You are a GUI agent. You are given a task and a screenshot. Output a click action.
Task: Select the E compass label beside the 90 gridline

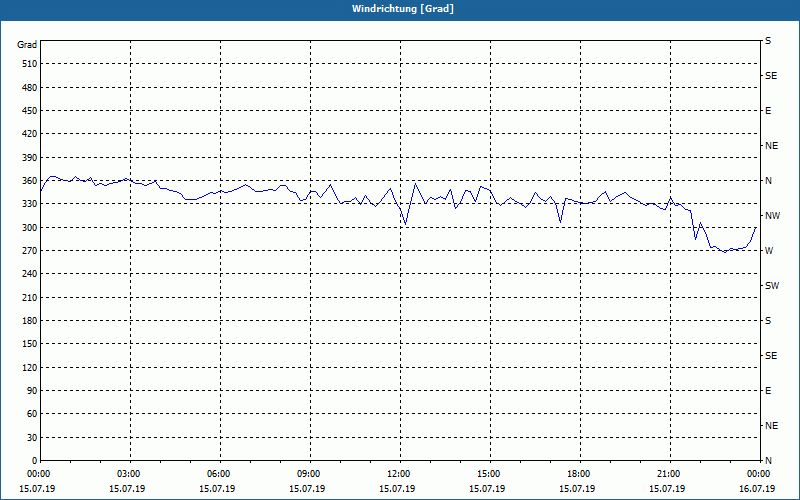pyautogui.click(x=768, y=391)
